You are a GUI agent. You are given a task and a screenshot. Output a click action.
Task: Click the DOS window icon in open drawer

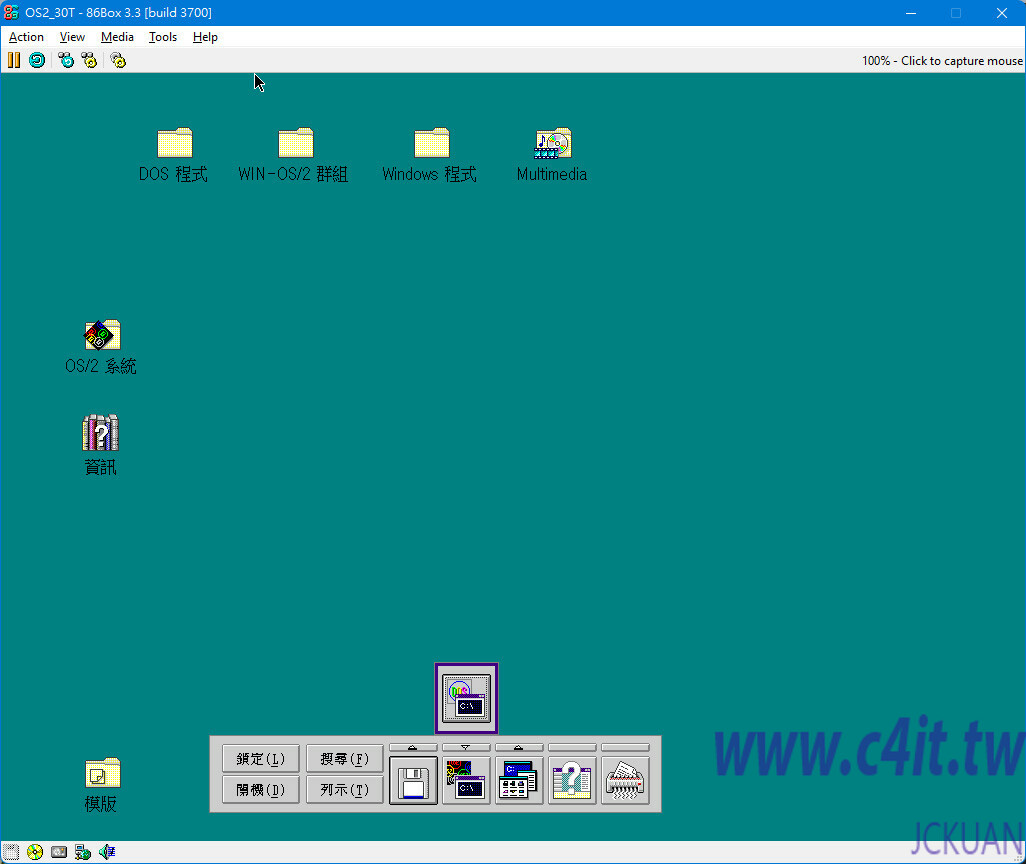(467, 698)
